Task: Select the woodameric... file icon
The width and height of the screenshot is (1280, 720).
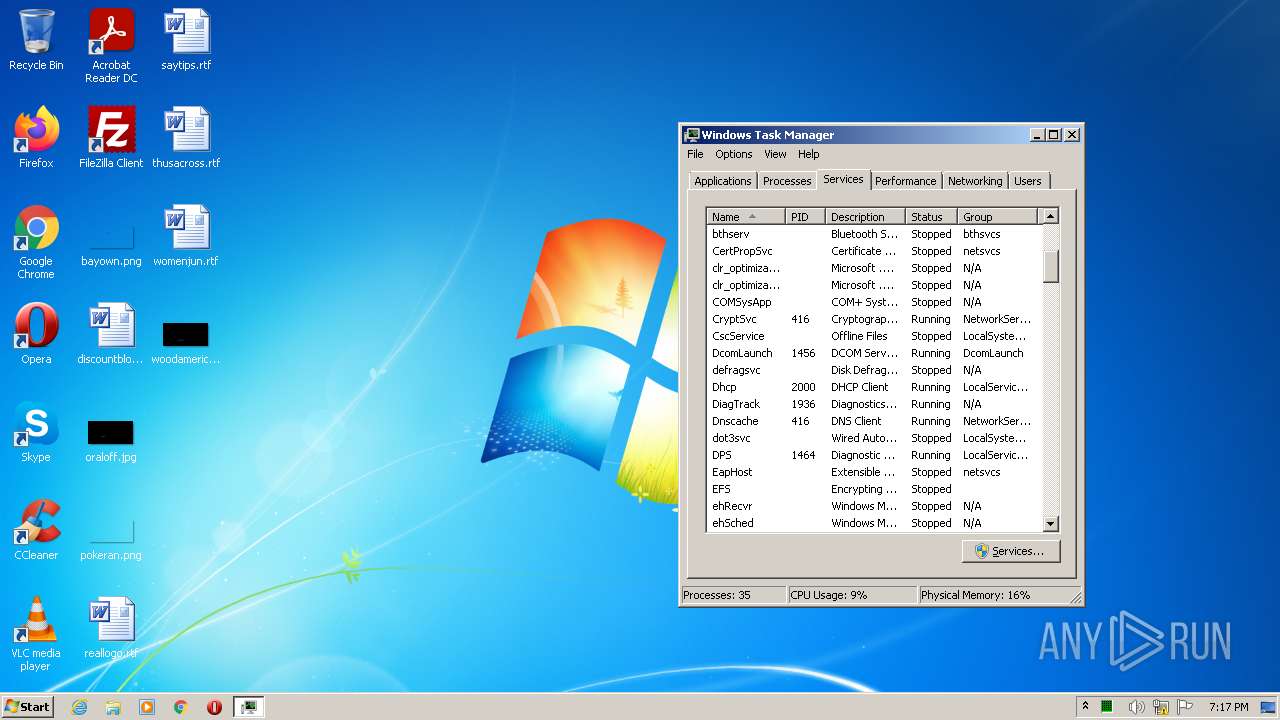Action: point(186,341)
